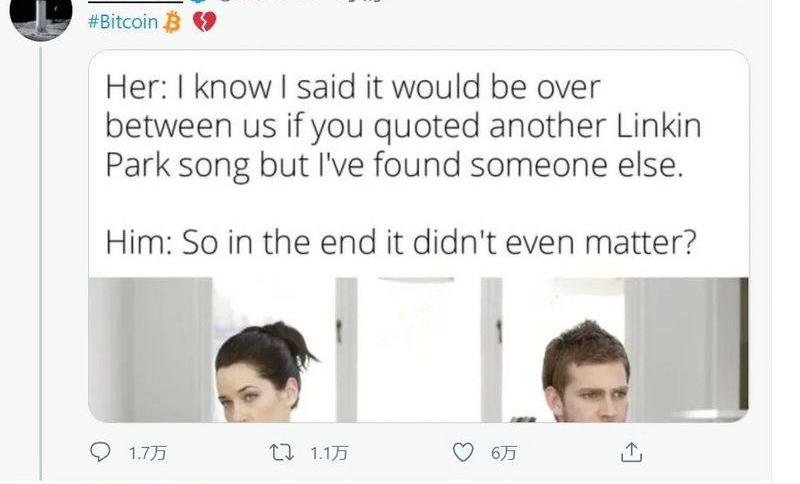This screenshot has height=484, width=800.
Task: Open the author's profile avatar
Action: [41, 17]
